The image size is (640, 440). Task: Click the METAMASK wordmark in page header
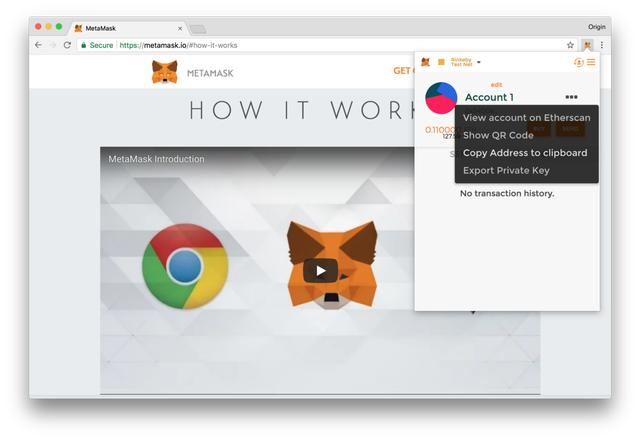click(x=210, y=73)
